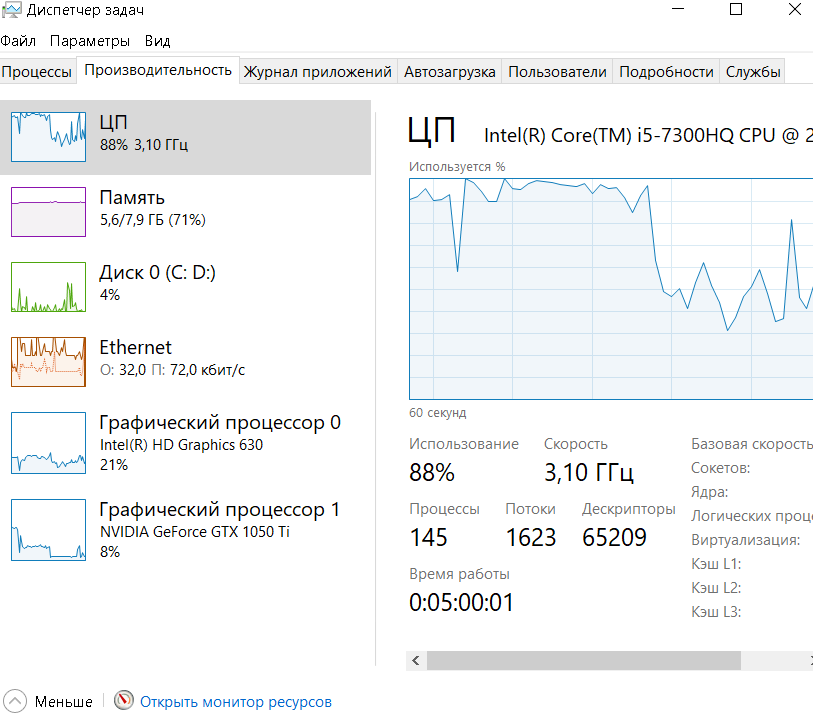Switch to the Процессы tab

click(37, 72)
